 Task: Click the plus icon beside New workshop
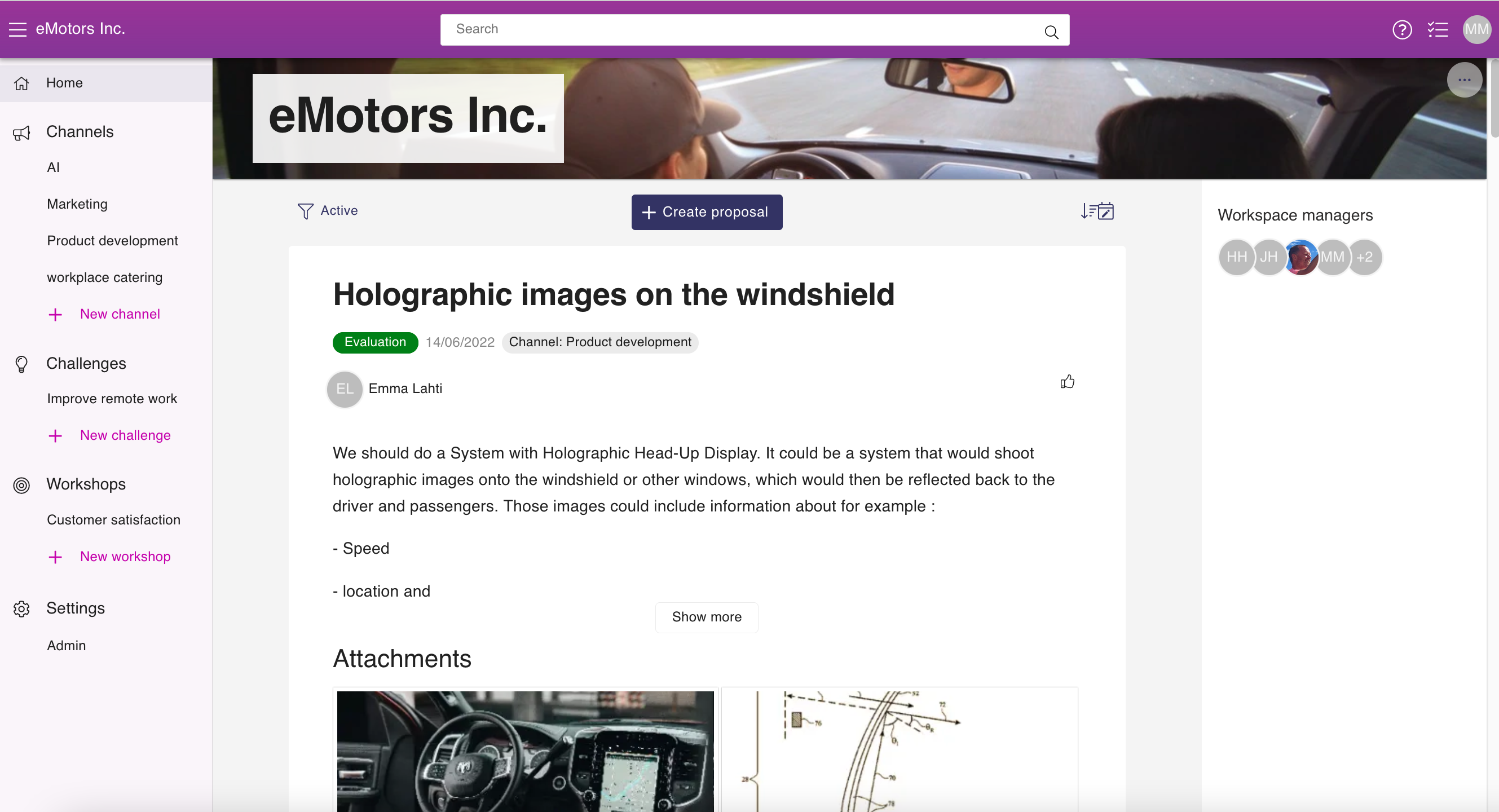[x=55, y=557]
